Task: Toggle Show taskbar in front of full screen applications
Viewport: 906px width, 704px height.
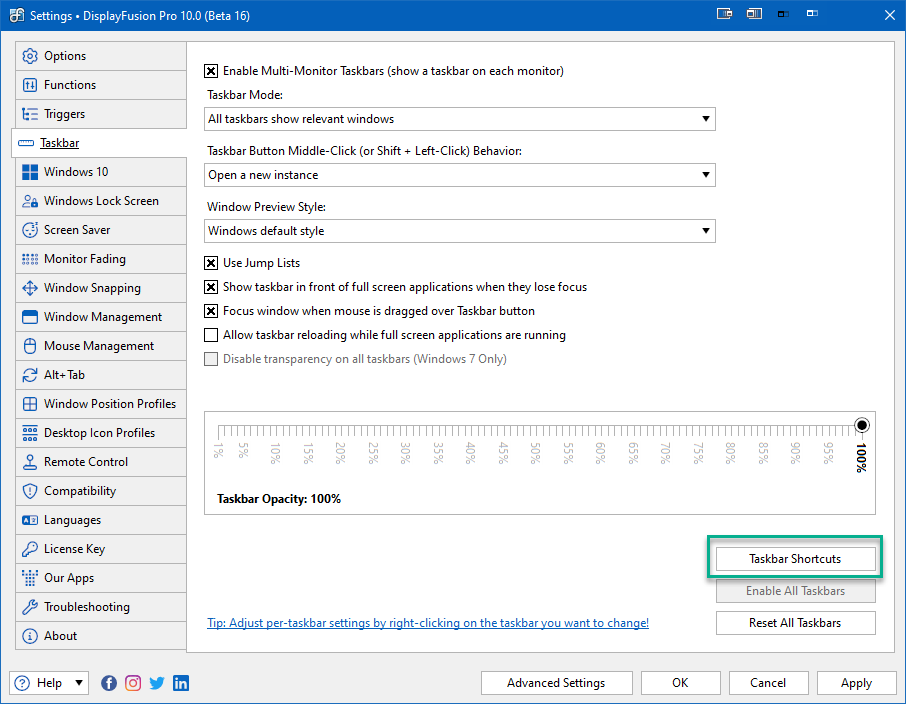Action: click(x=211, y=287)
